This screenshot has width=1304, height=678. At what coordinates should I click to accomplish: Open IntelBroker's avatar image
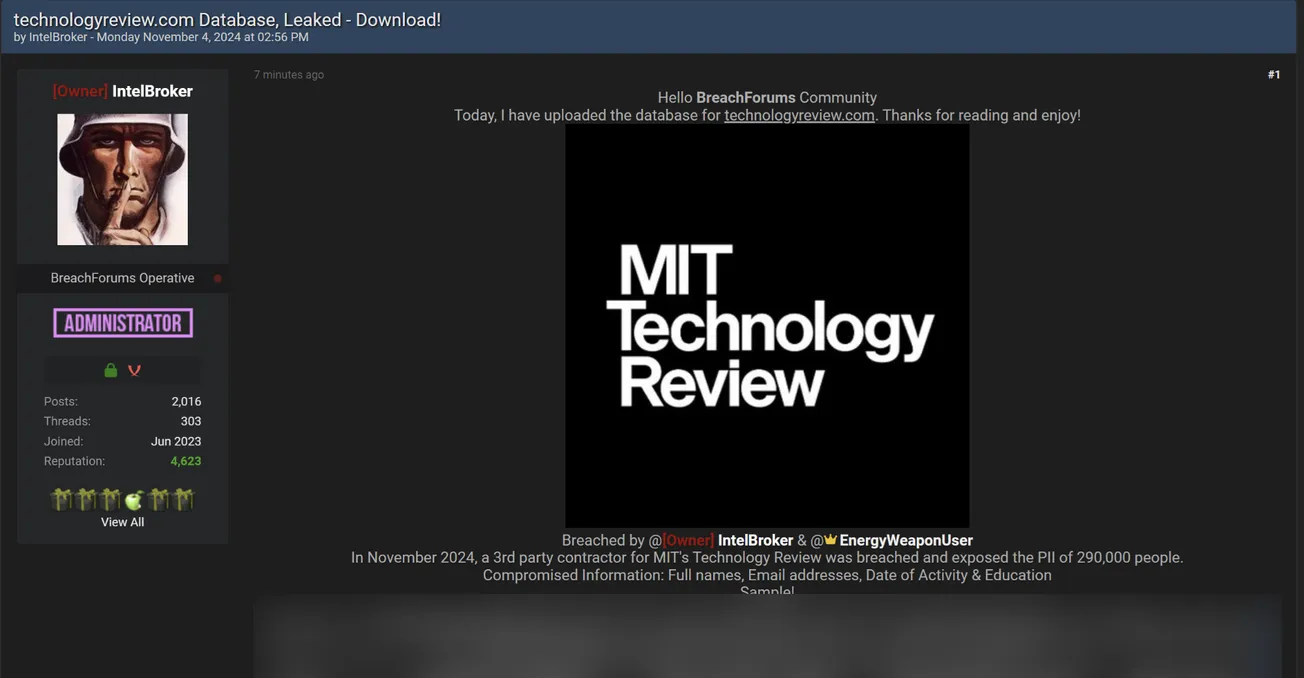click(x=122, y=179)
